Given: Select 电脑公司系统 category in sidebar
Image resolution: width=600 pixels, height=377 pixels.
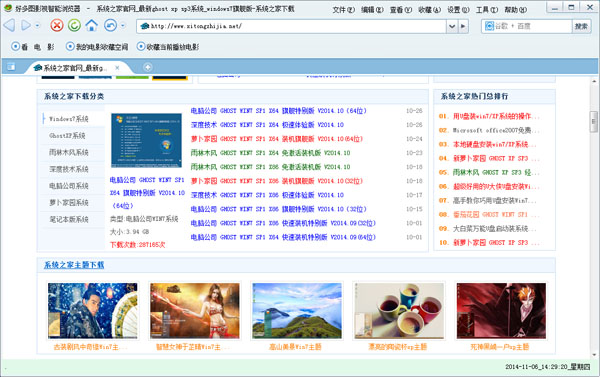Looking at the screenshot, I should pos(69,186).
